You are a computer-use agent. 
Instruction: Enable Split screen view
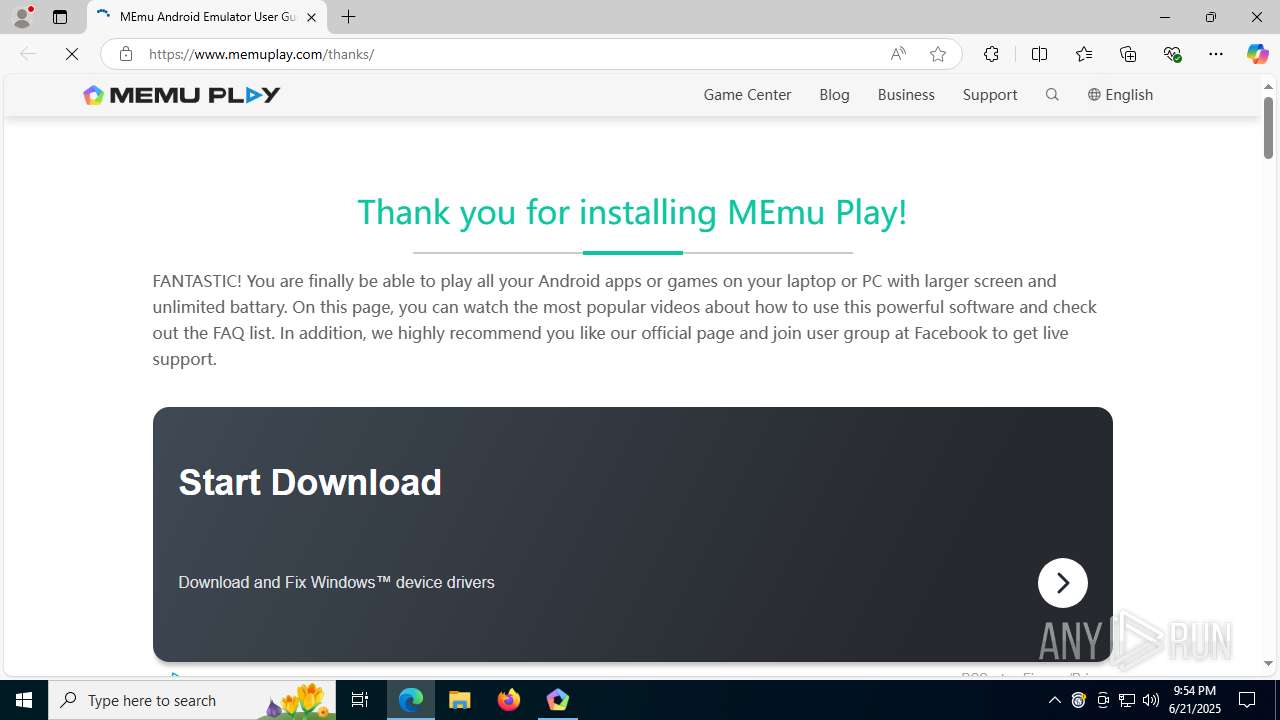click(x=1039, y=54)
